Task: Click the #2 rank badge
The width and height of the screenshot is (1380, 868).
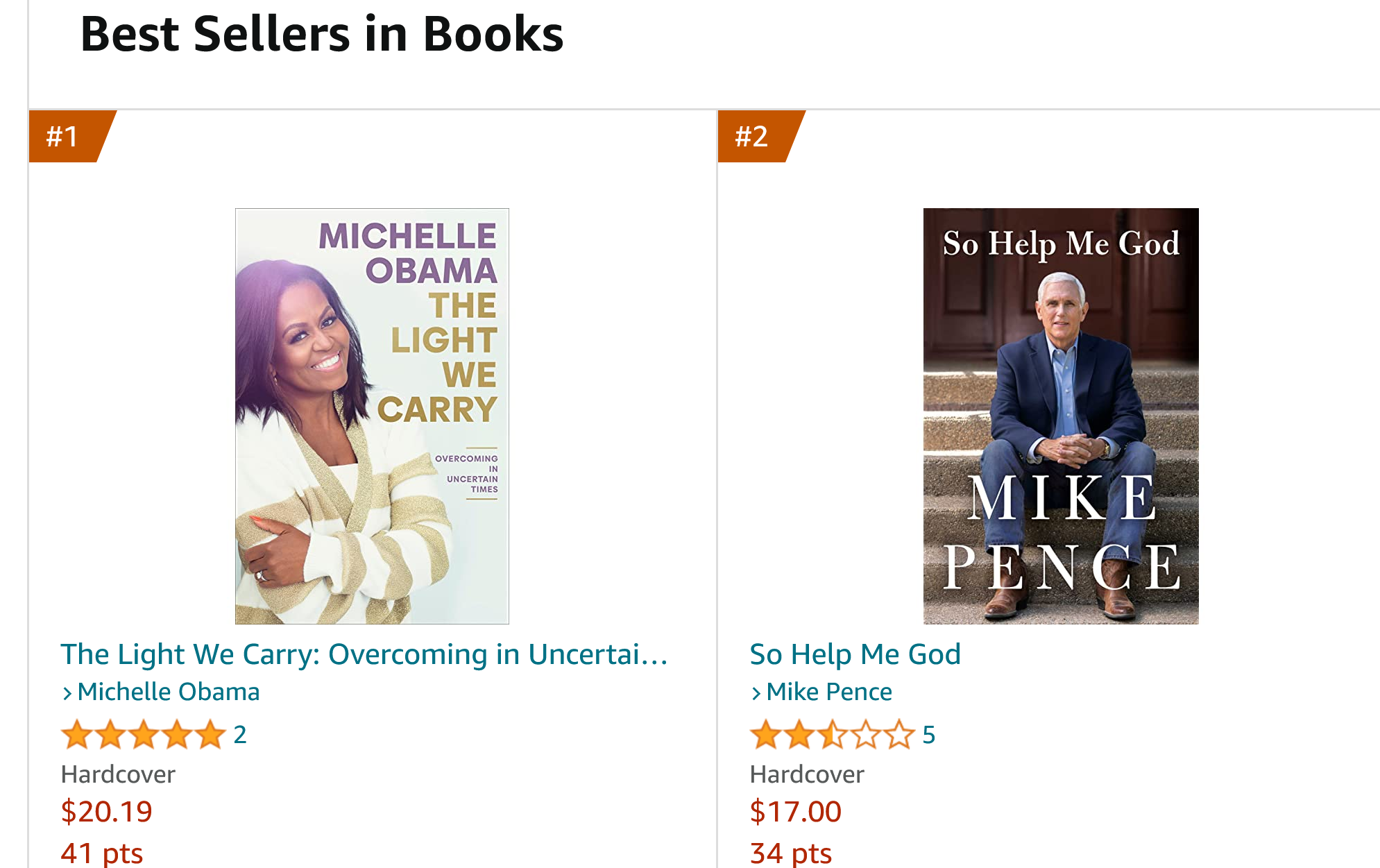Action: [753, 136]
